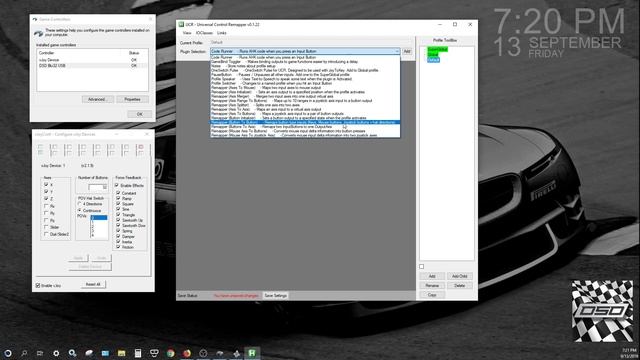Enable Slider axis checkbox
This screenshot has width=640, height=360.
[x=46, y=227]
